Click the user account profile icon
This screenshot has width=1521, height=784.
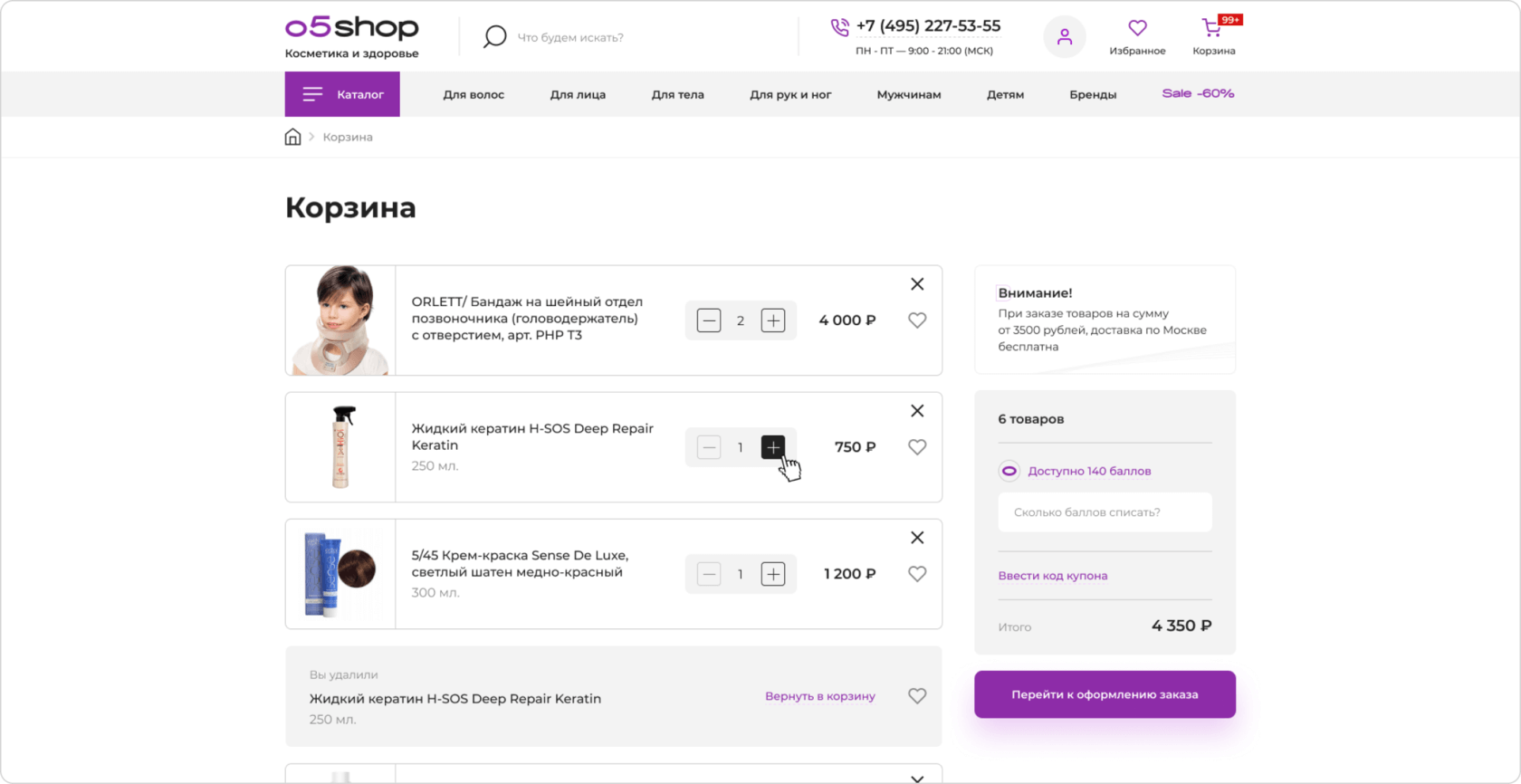point(1064,37)
